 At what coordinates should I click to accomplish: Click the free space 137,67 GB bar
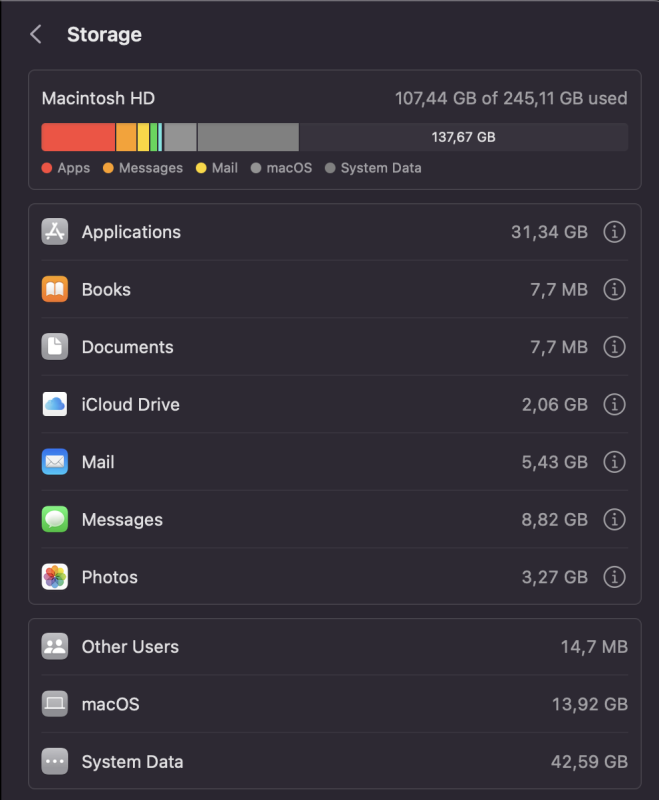pyautogui.click(x=464, y=137)
